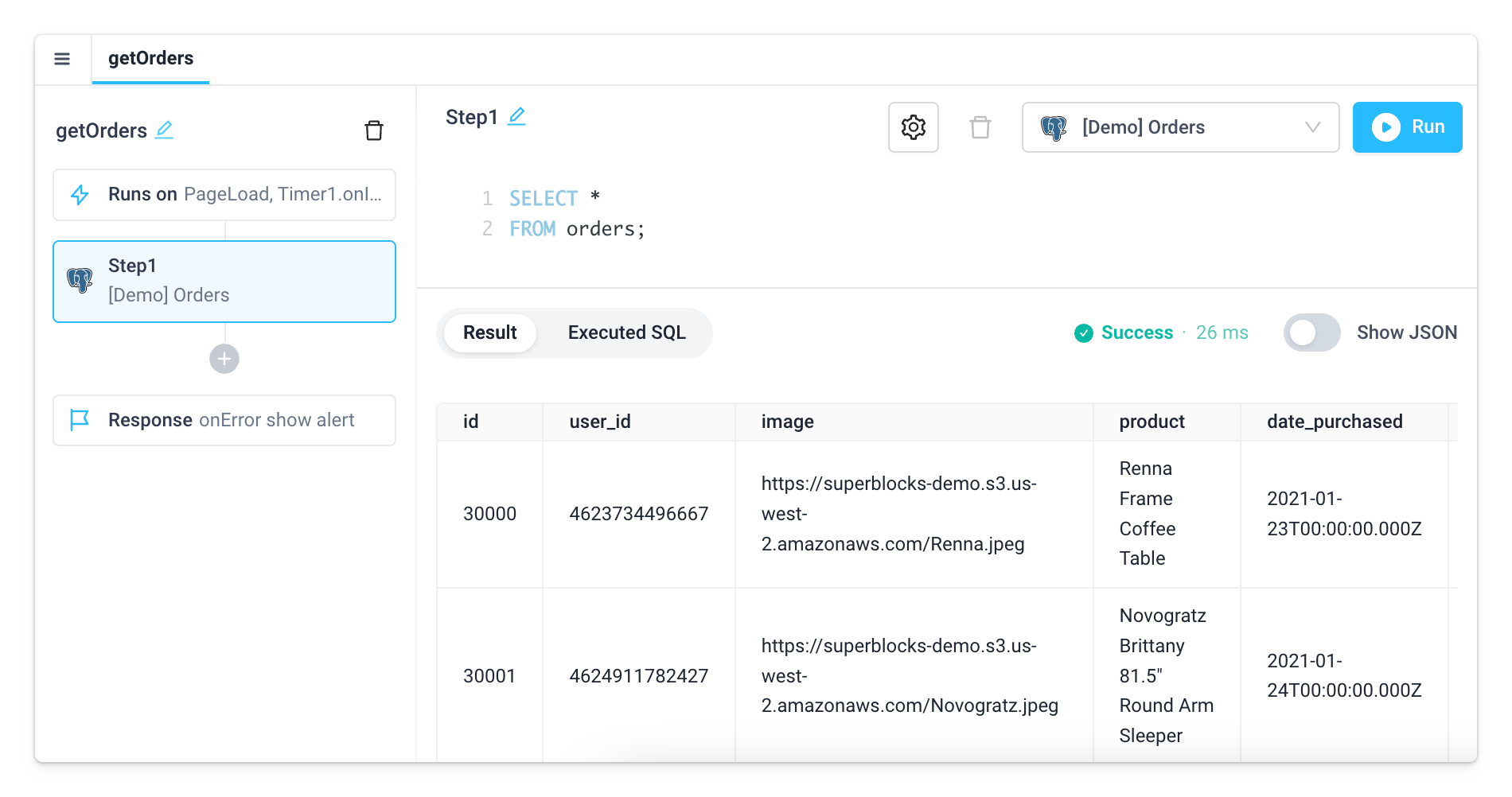Image resolution: width=1512 pixels, height=797 pixels.
Task: Open the hamburger navigation menu
Action: [x=62, y=58]
